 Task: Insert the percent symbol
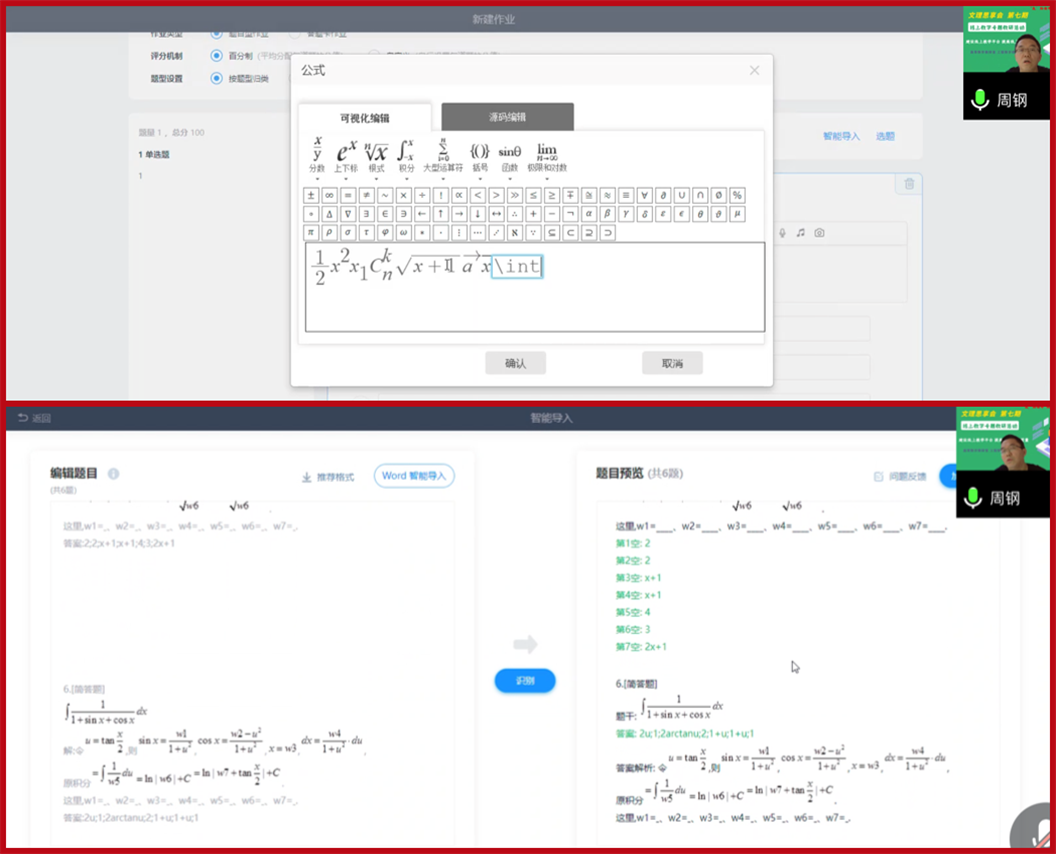pos(737,195)
